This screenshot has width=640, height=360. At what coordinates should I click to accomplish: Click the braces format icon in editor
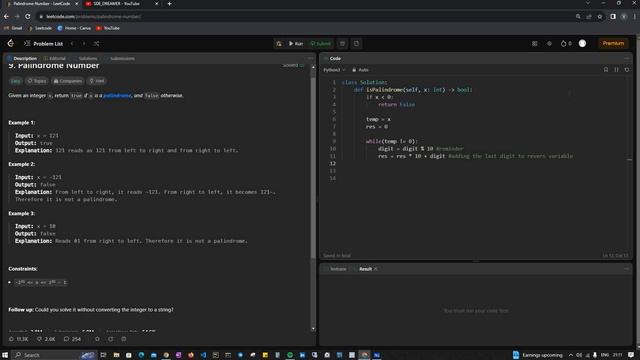[x=616, y=70]
